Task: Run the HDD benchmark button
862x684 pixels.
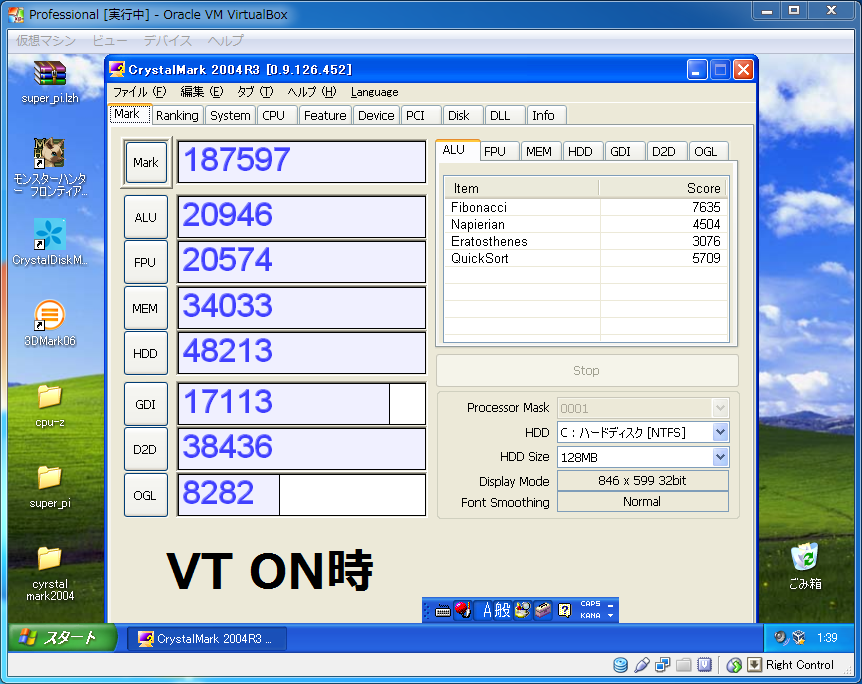Action: 145,354
